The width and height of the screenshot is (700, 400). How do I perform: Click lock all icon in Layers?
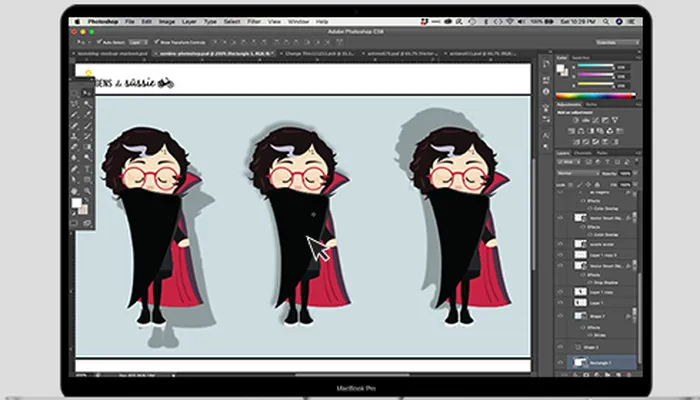(597, 184)
